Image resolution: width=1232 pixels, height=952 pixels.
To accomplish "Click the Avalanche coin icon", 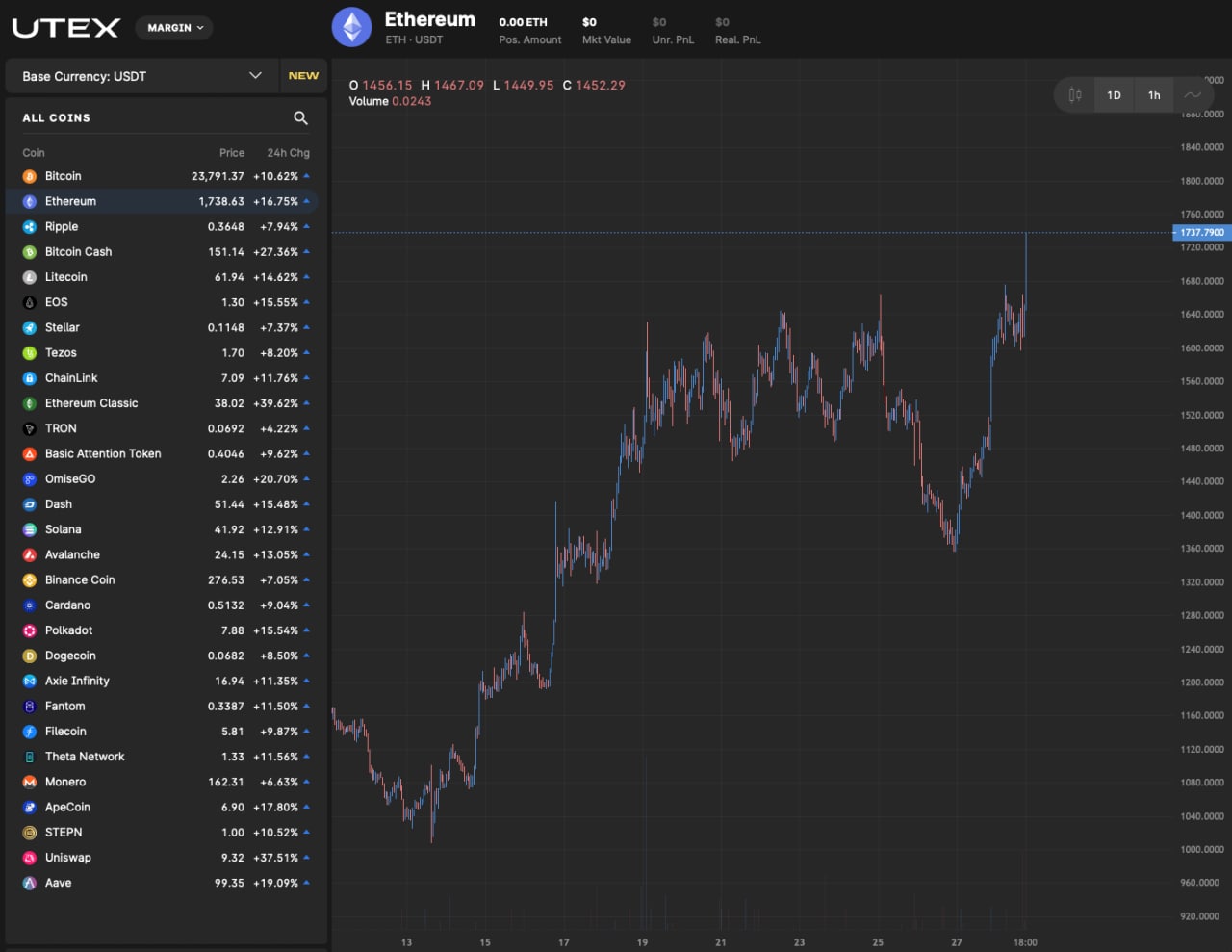I will (x=30, y=555).
